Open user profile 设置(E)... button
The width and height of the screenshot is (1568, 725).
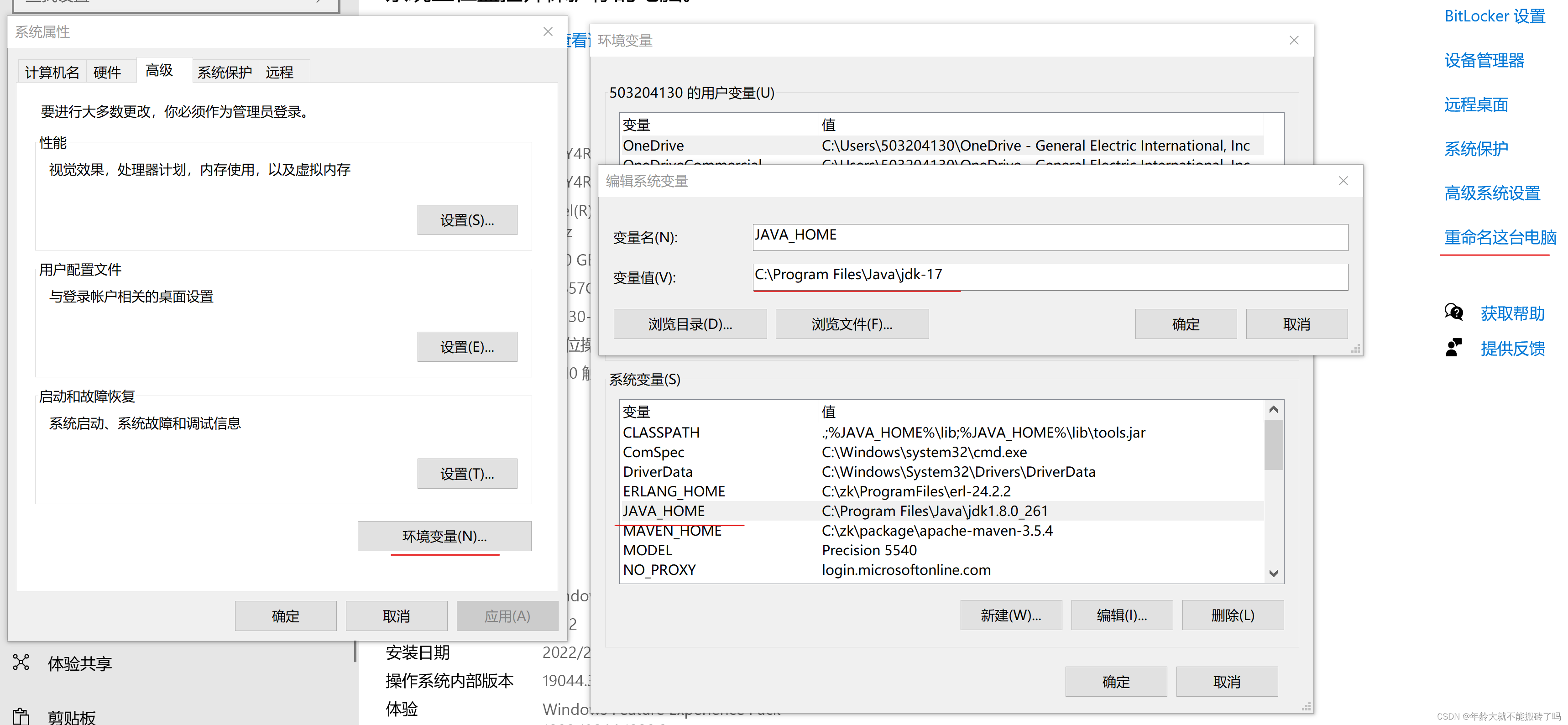coord(467,346)
